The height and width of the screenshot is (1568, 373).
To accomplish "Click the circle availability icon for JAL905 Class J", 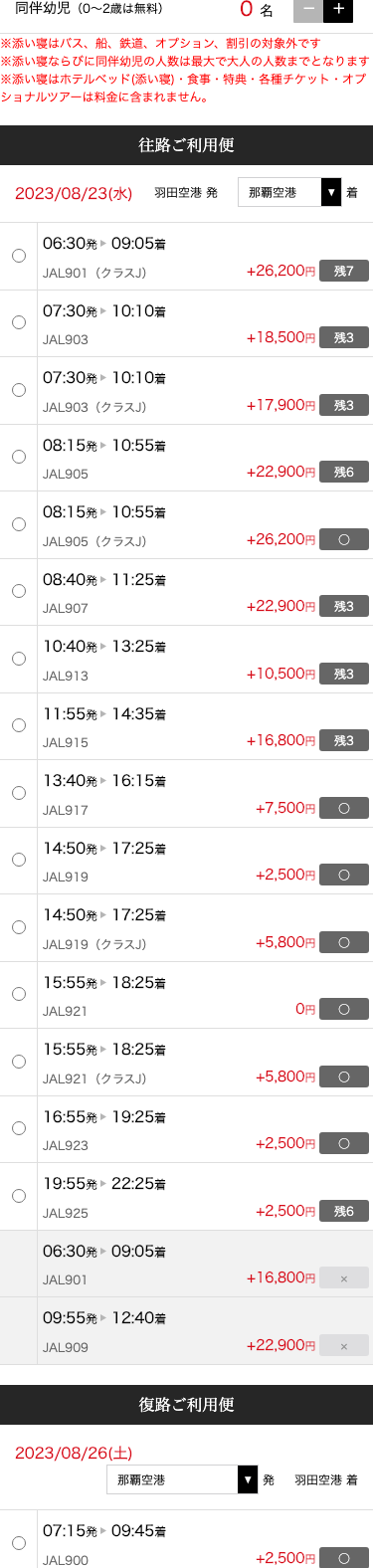I will [x=344, y=539].
